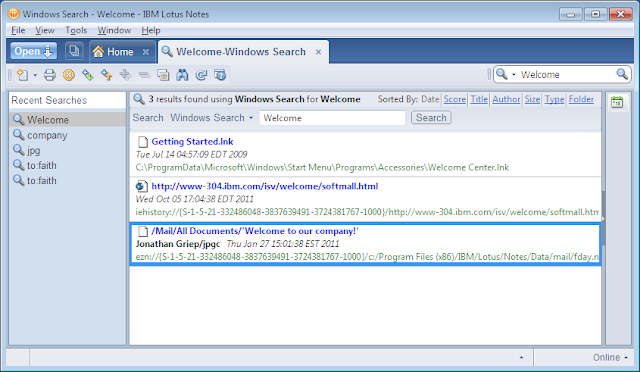Click the Open button

[33, 51]
